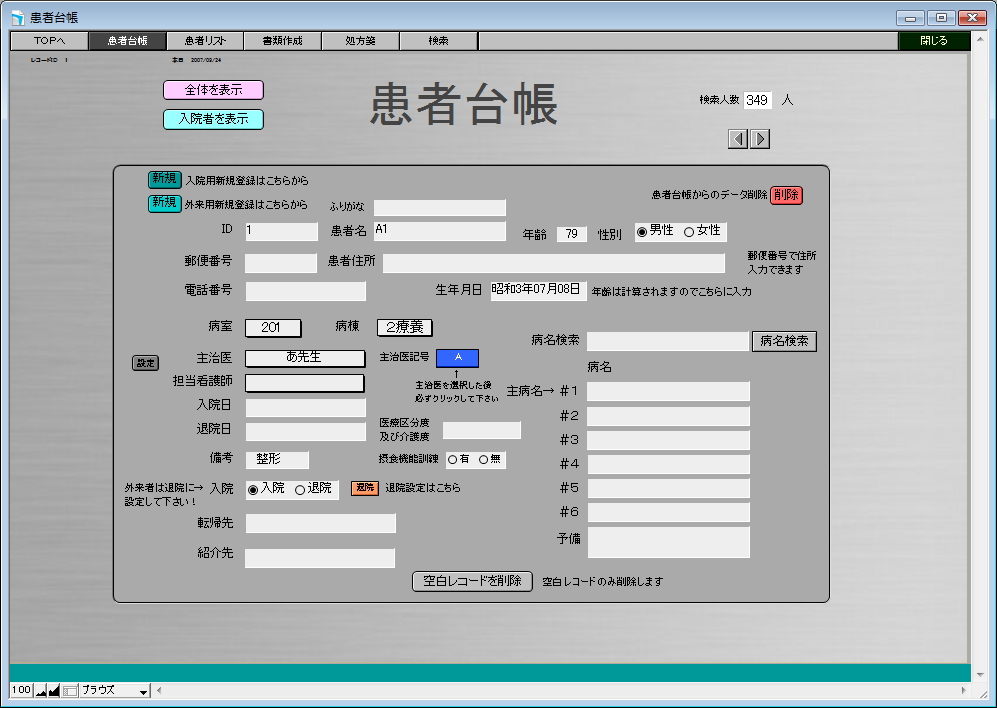Click the 患者名 field showing A1
Viewport: 997px width, 708px height.
439,230
